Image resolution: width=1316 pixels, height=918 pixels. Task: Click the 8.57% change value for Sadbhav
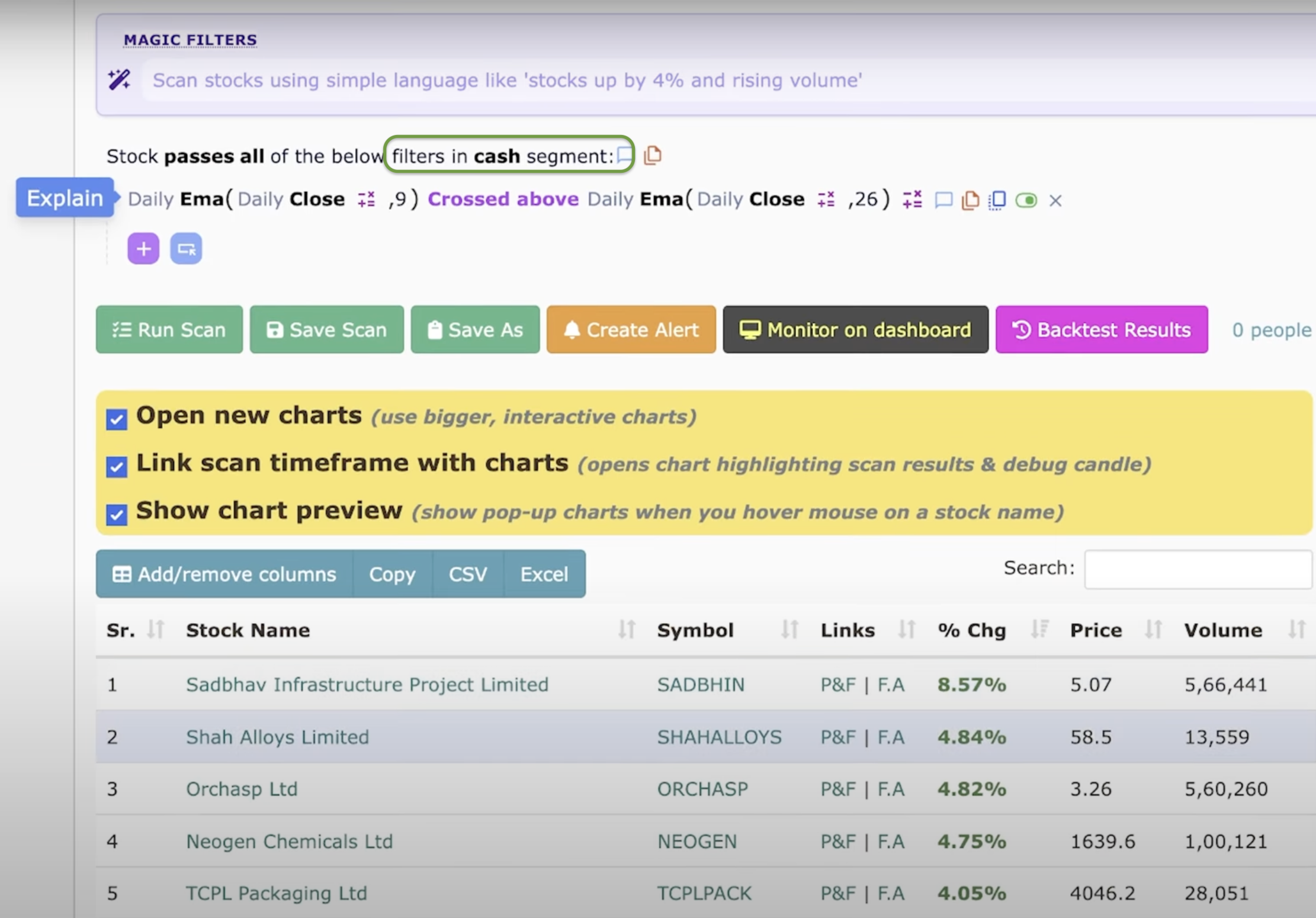point(972,685)
